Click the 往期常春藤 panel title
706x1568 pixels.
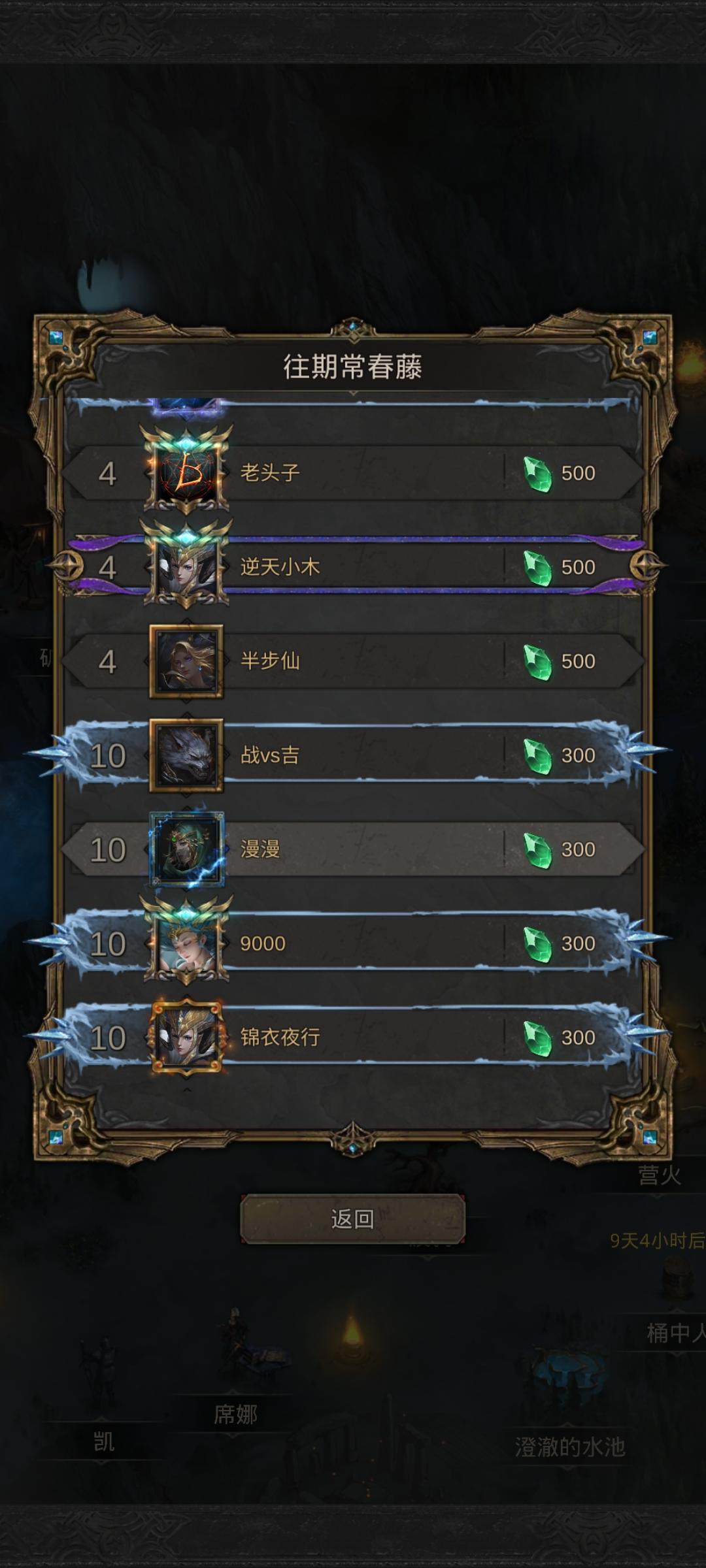pos(353,367)
